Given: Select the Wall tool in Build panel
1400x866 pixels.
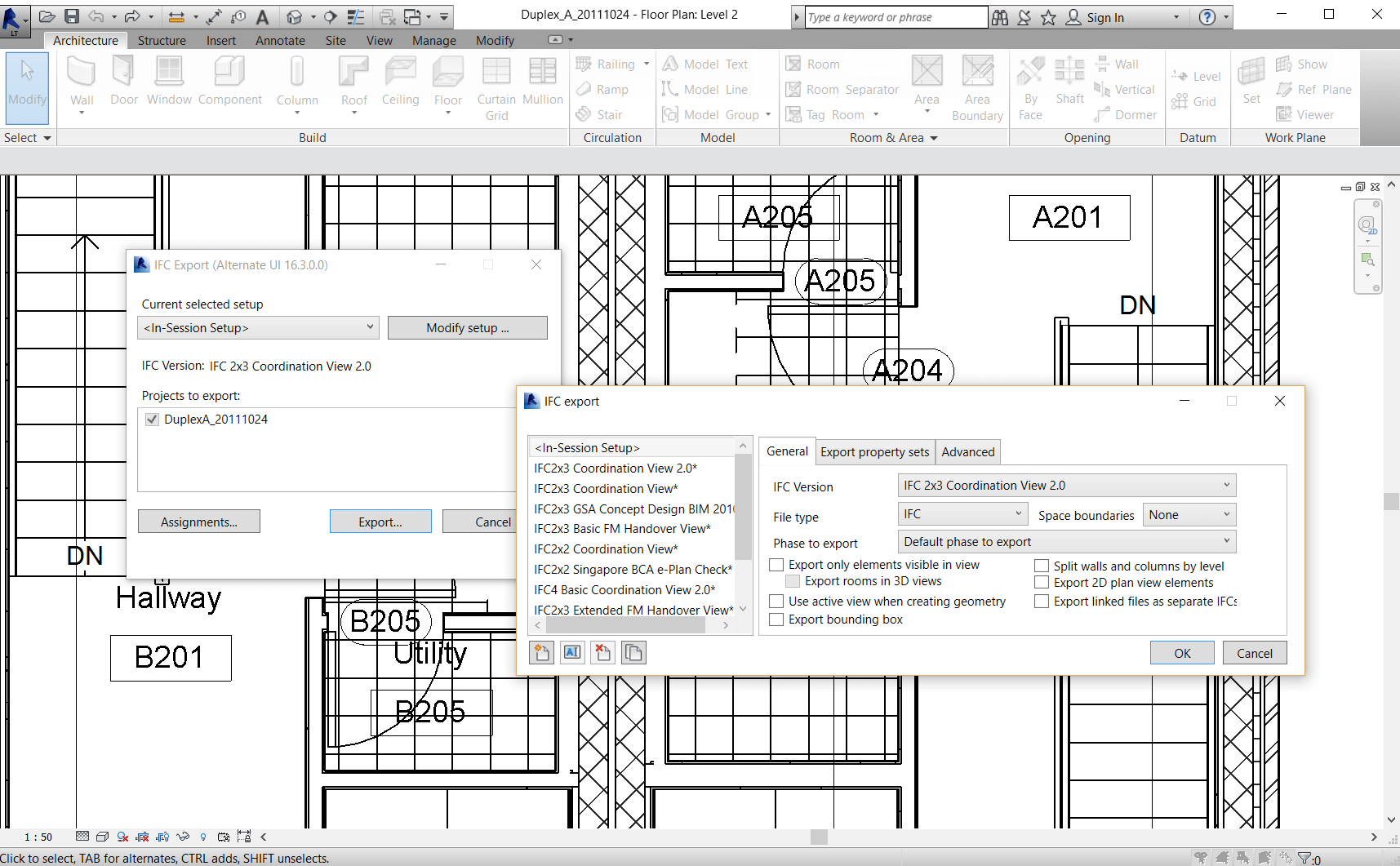Looking at the screenshot, I should tap(82, 82).
